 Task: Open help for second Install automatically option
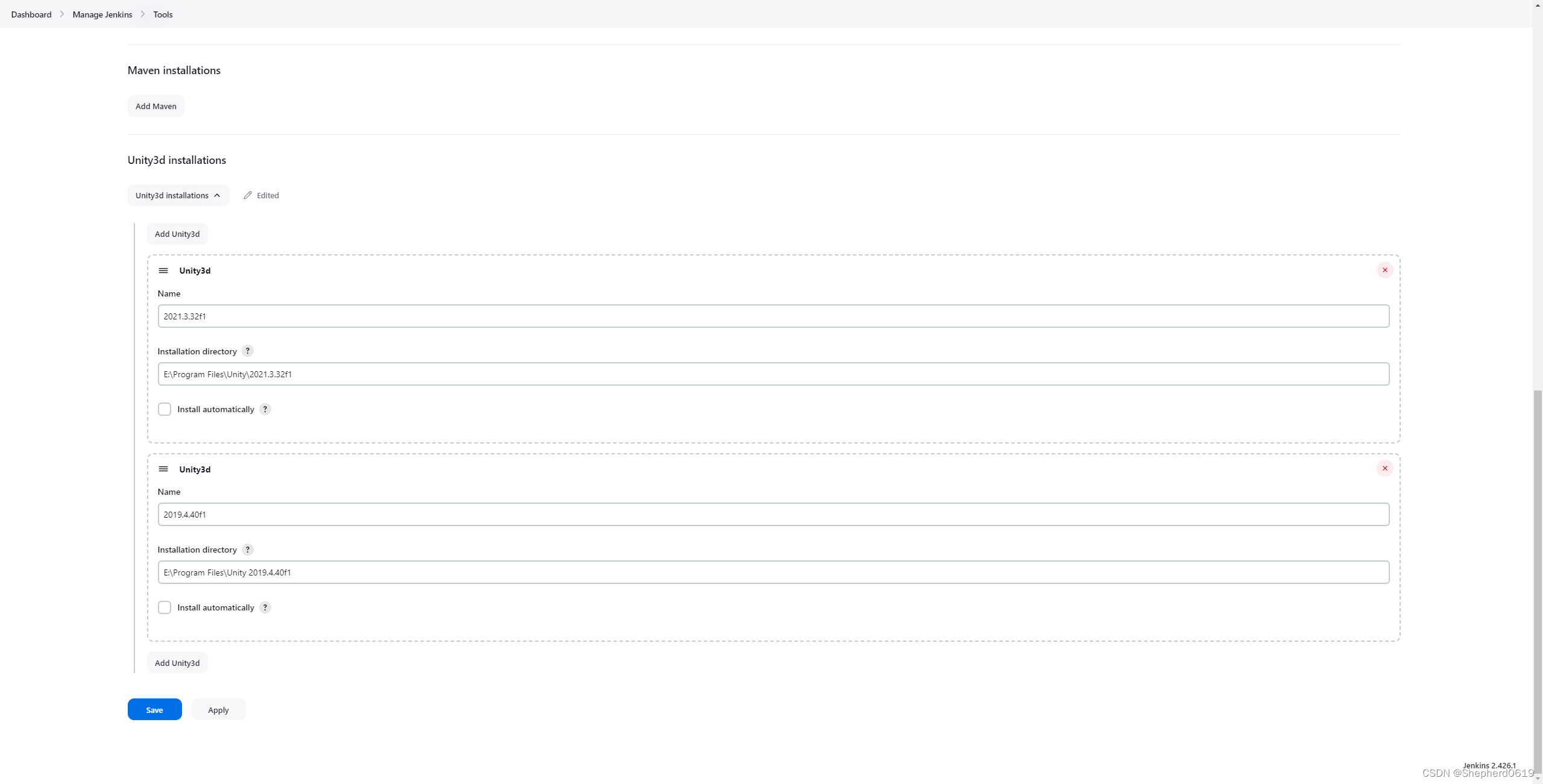point(264,607)
